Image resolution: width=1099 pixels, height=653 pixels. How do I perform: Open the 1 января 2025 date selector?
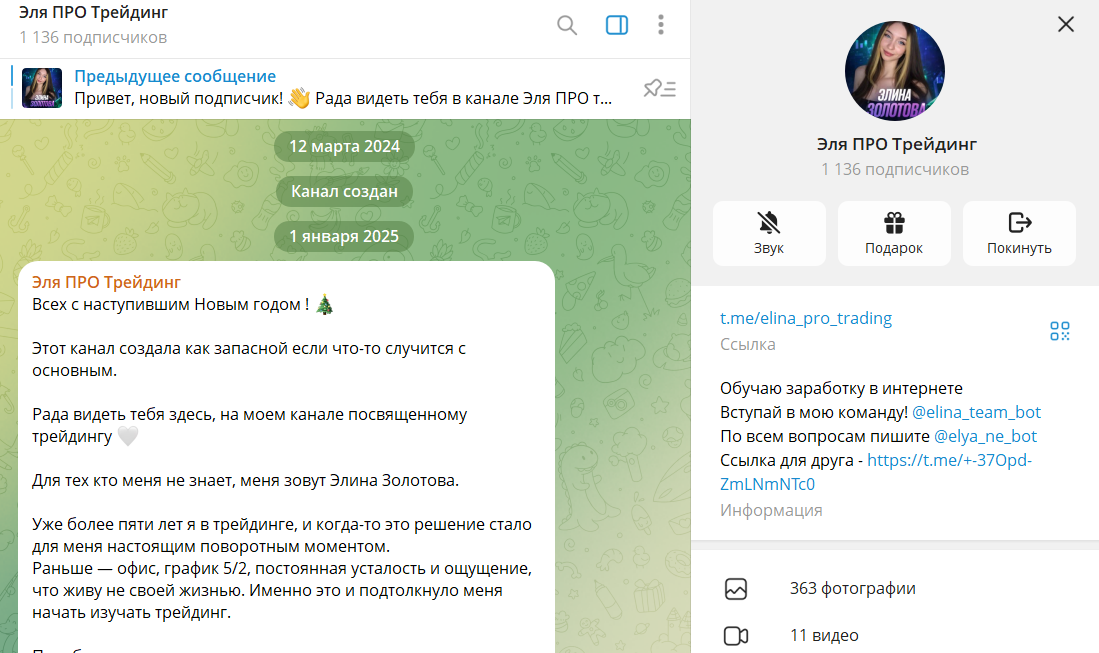pyautogui.click(x=344, y=237)
